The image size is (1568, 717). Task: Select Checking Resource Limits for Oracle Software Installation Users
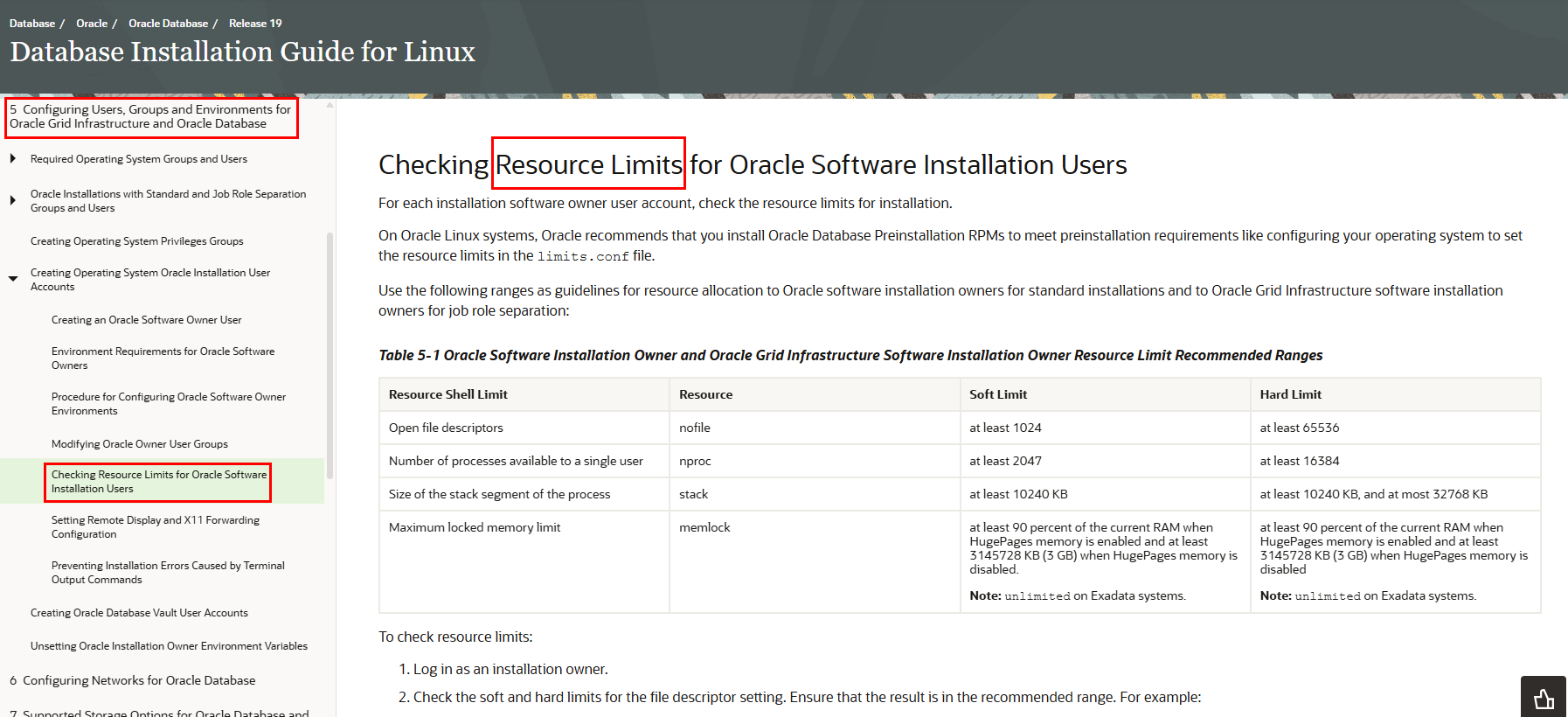(159, 482)
